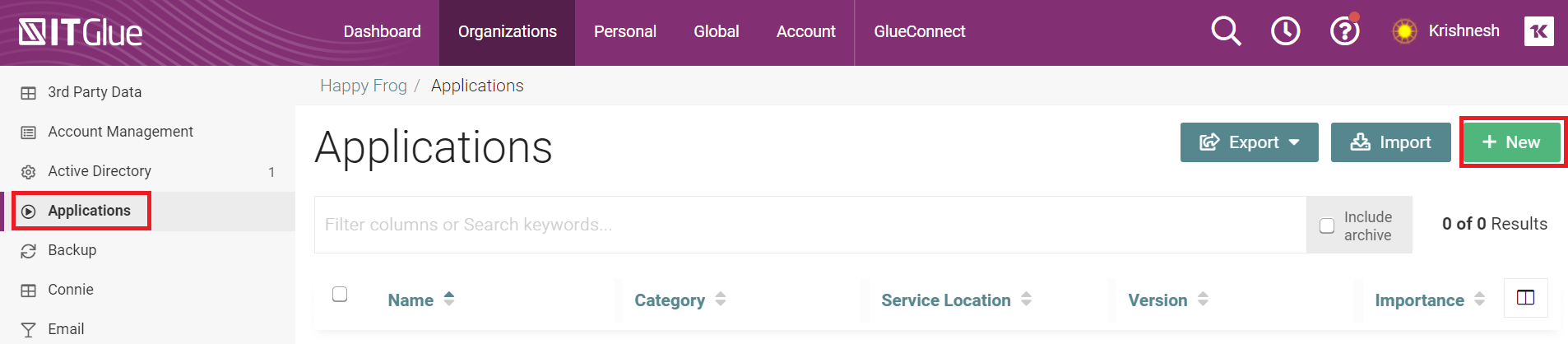The height and width of the screenshot is (344, 1568).
Task: Click the search magnifier icon
Action: [x=1225, y=32]
